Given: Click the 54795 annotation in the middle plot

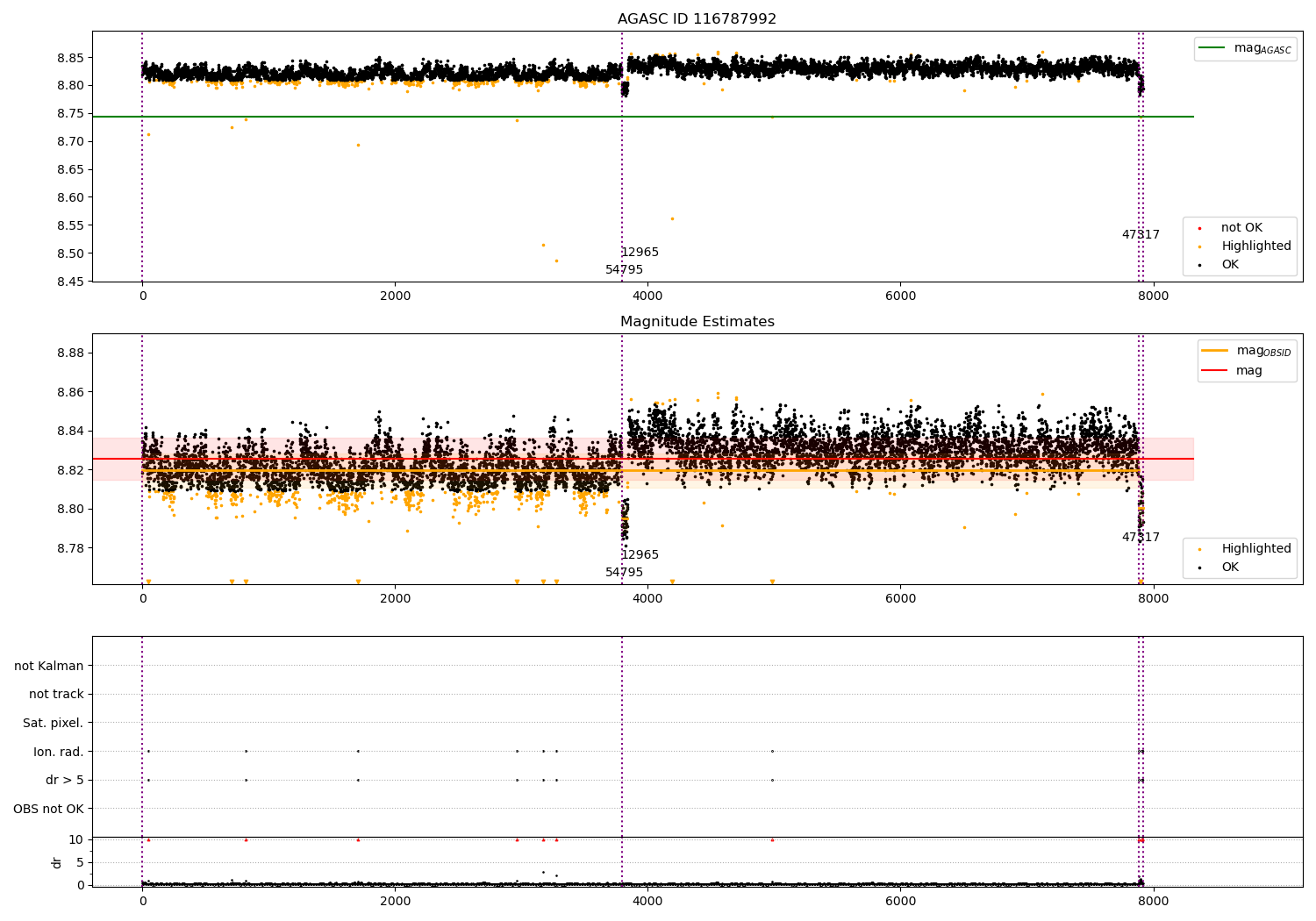Looking at the screenshot, I should (x=624, y=572).
